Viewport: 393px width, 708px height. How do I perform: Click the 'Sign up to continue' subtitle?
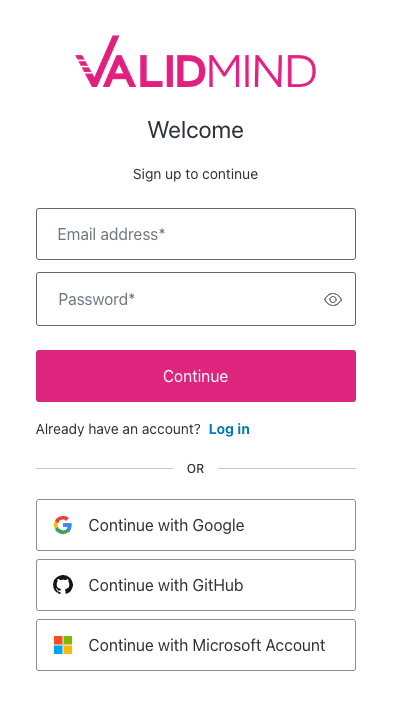196,174
